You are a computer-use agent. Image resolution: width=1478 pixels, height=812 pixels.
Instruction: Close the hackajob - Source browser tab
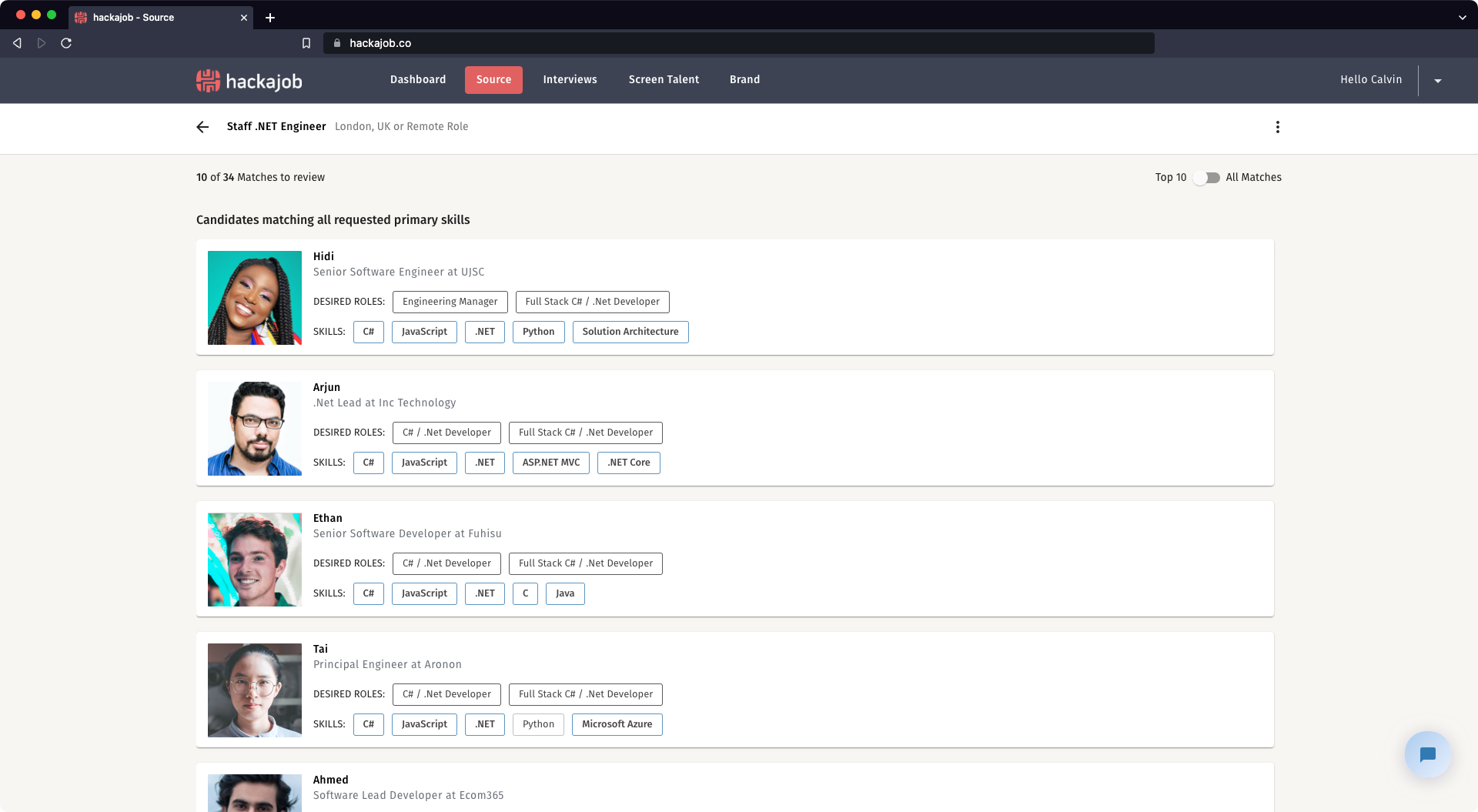(243, 17)
